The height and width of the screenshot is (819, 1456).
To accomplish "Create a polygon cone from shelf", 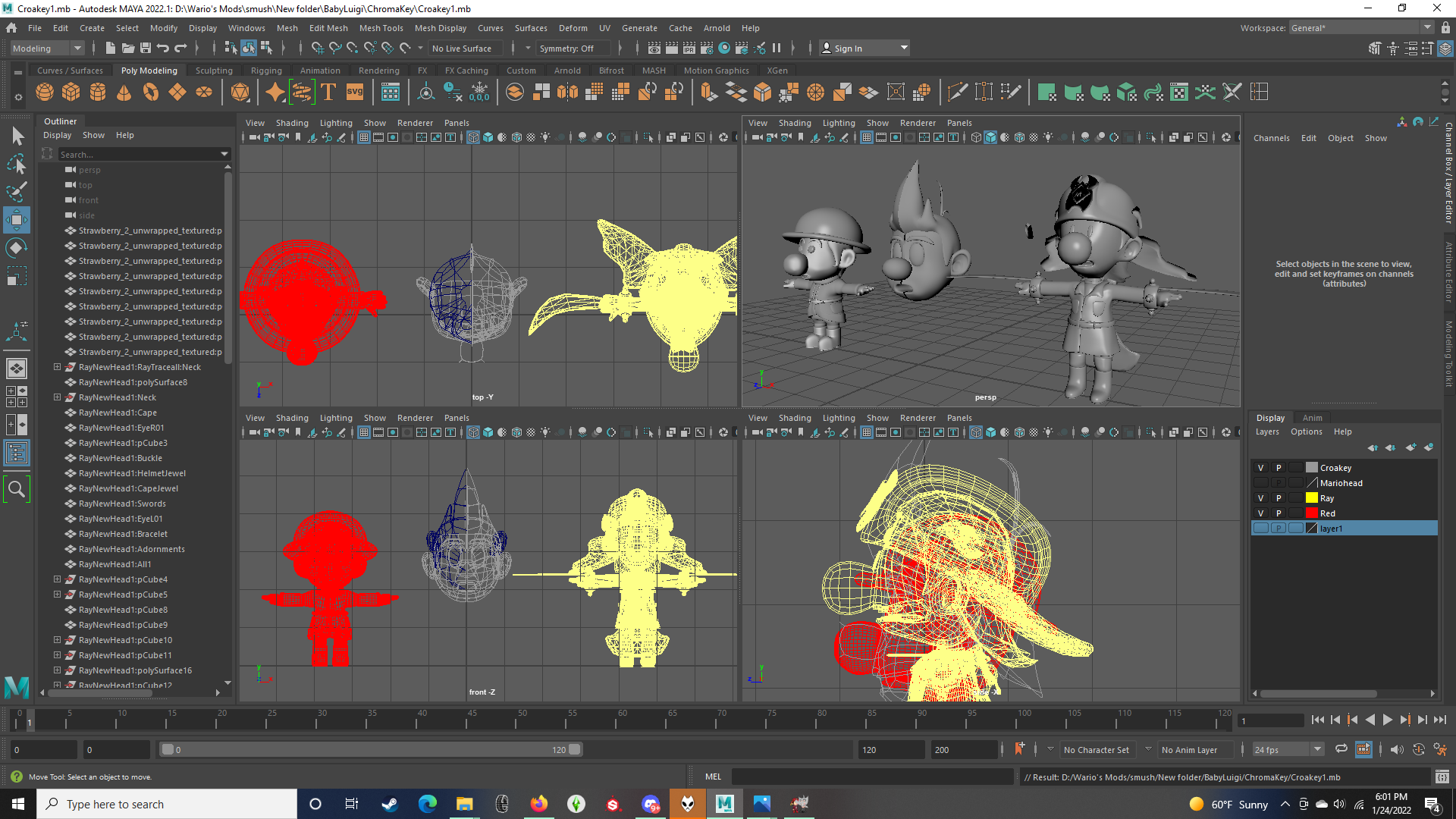I will [124, 93].
